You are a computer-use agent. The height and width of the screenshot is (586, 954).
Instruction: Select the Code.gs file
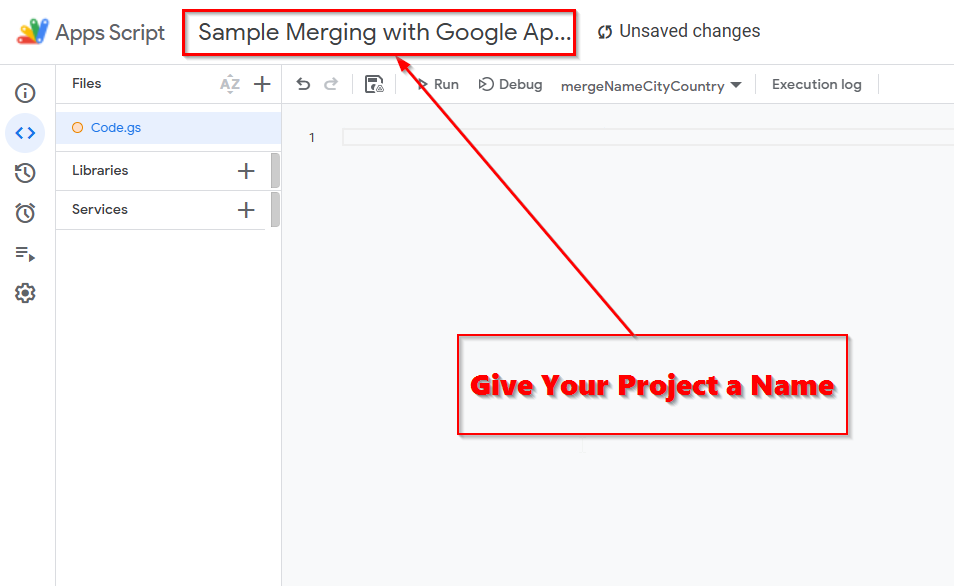tap(169, 128)
